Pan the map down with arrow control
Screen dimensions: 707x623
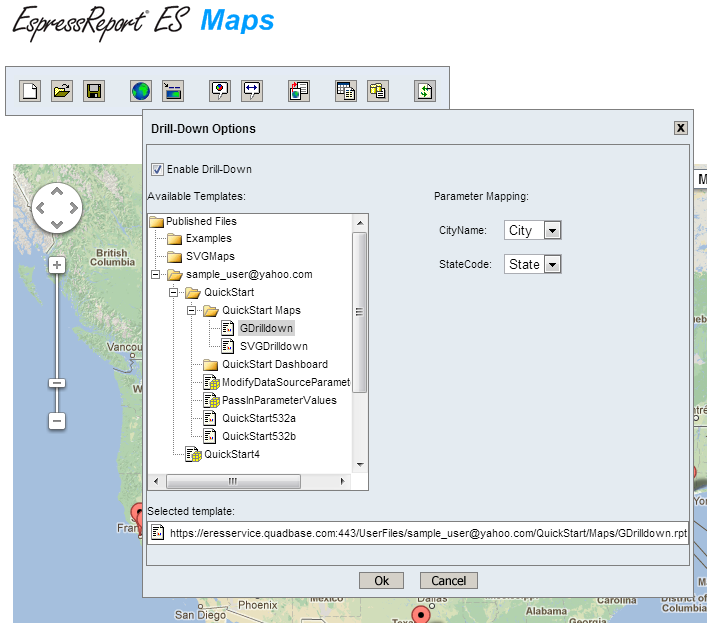(x=57, y=224)
